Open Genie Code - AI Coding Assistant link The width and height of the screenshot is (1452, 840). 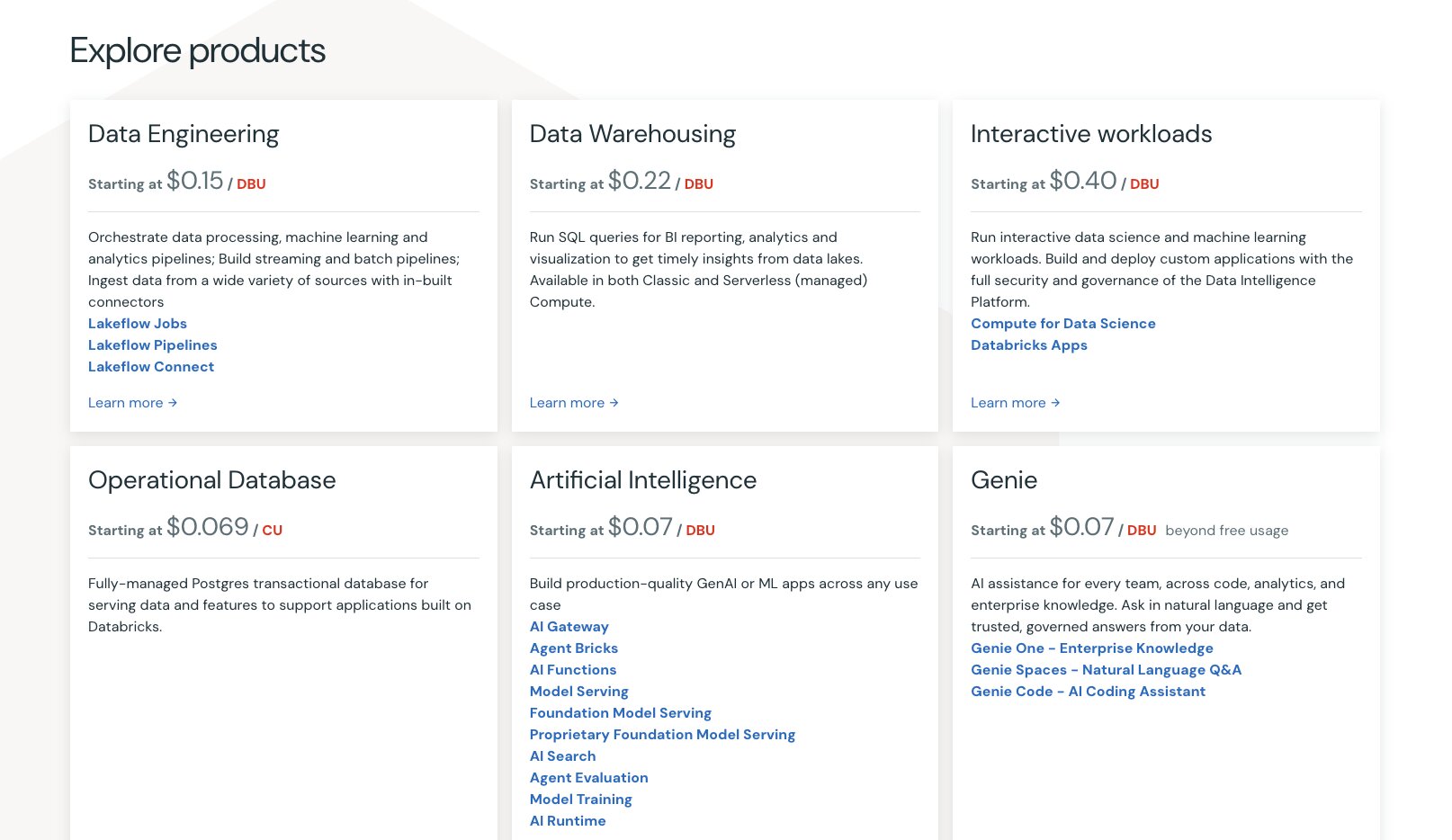point(1089,692)
